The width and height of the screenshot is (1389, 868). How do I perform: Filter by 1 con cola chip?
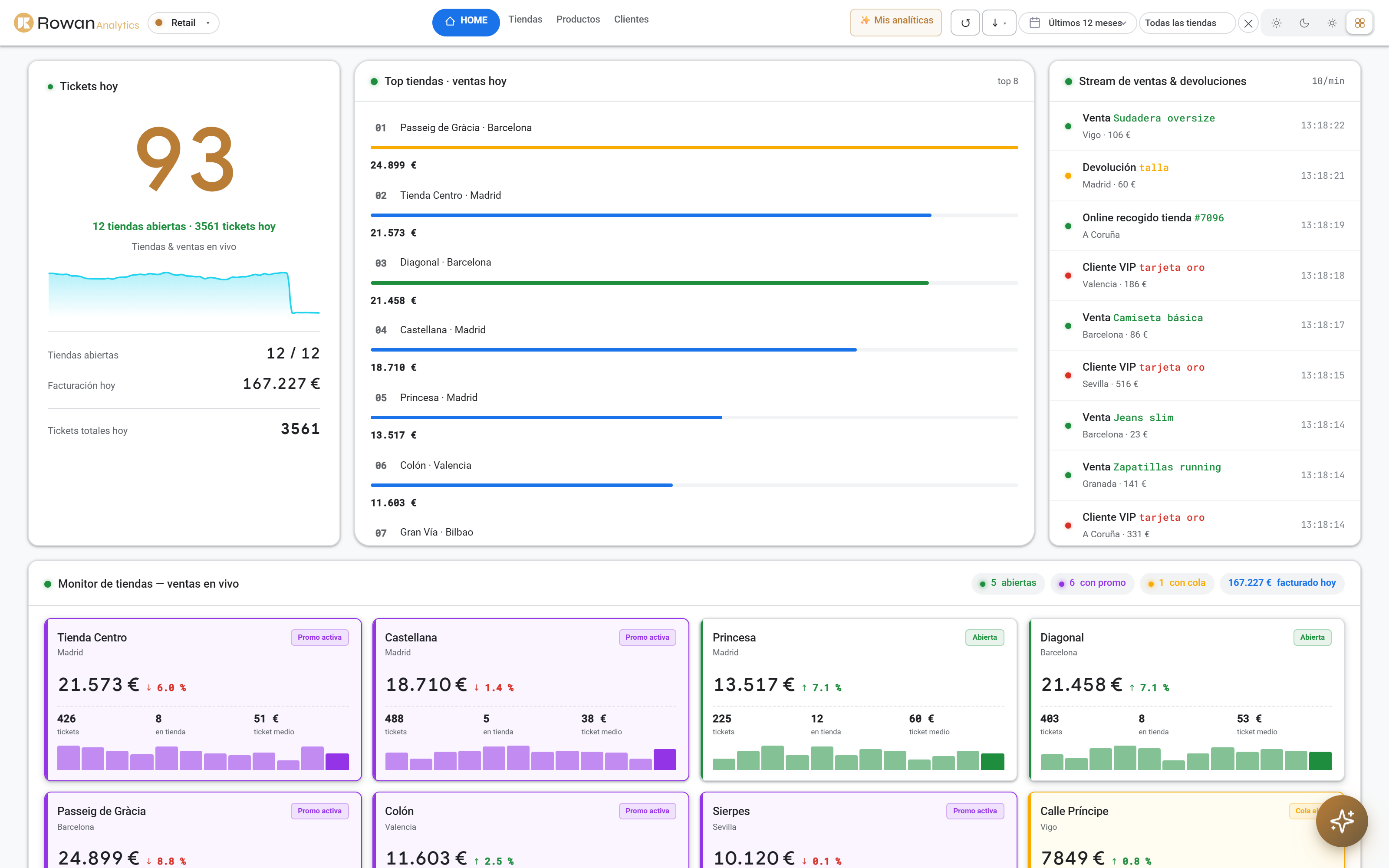pos(1177,583)
